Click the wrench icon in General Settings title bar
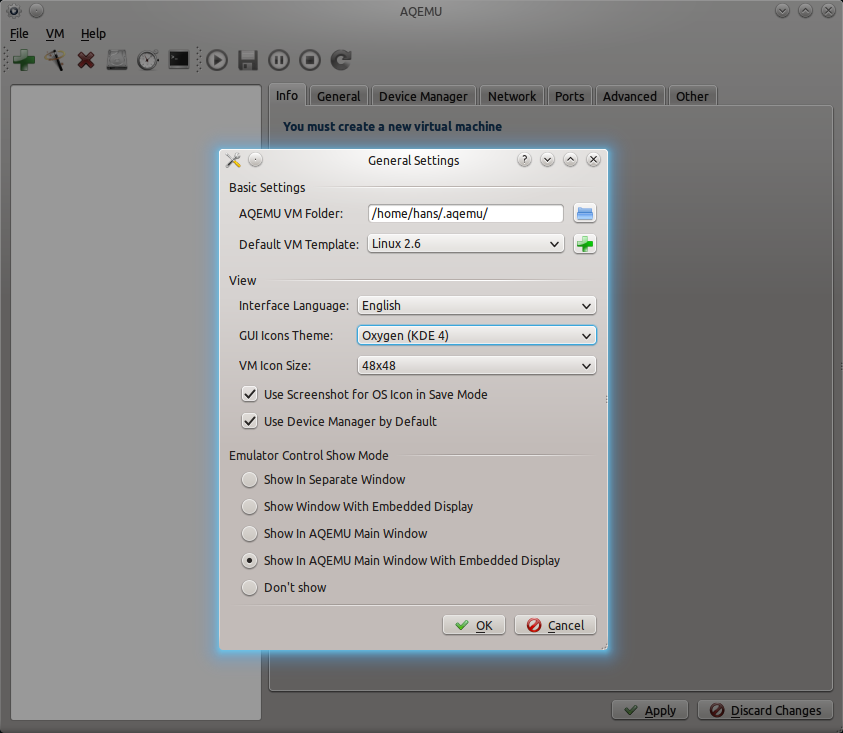Screen dimensions: 843x733 pyautogui.click(x=233, y=160)
